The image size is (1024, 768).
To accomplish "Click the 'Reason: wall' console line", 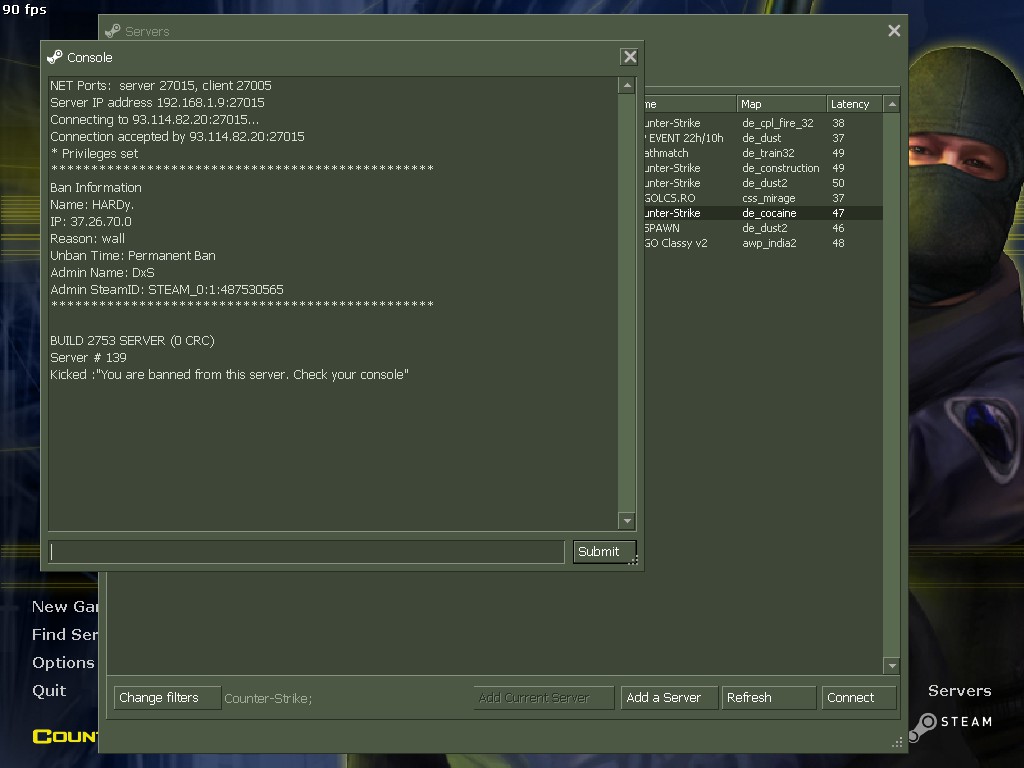I will pyautogui.click(x=88, y=238).
